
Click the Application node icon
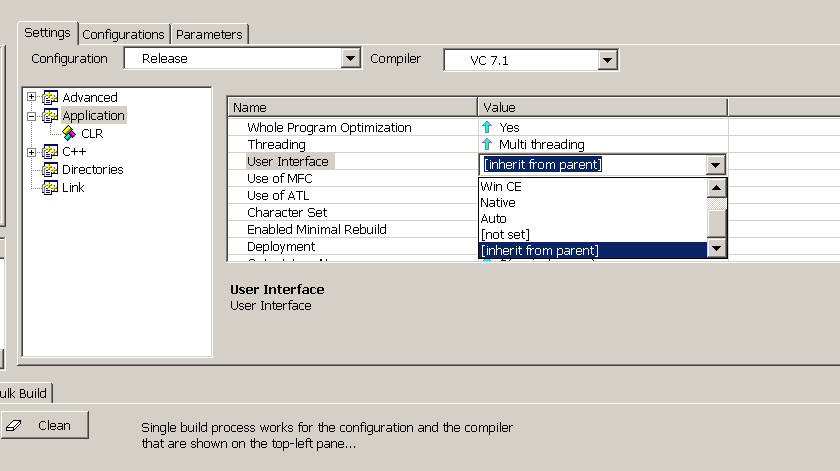[x=50, y=116]
